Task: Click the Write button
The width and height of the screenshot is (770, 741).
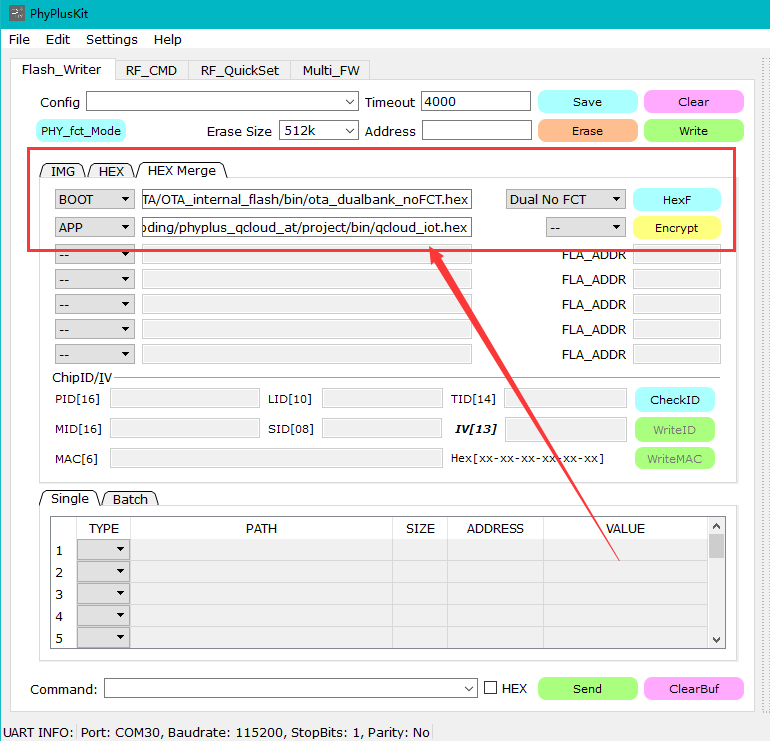Action: click(693, 131)
